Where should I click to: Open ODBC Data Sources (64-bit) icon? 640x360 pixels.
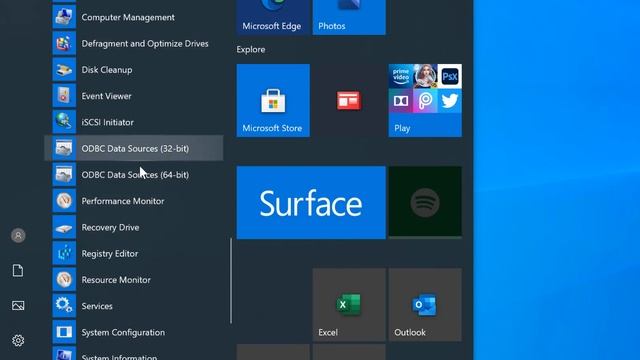click(x=64, y=175)
